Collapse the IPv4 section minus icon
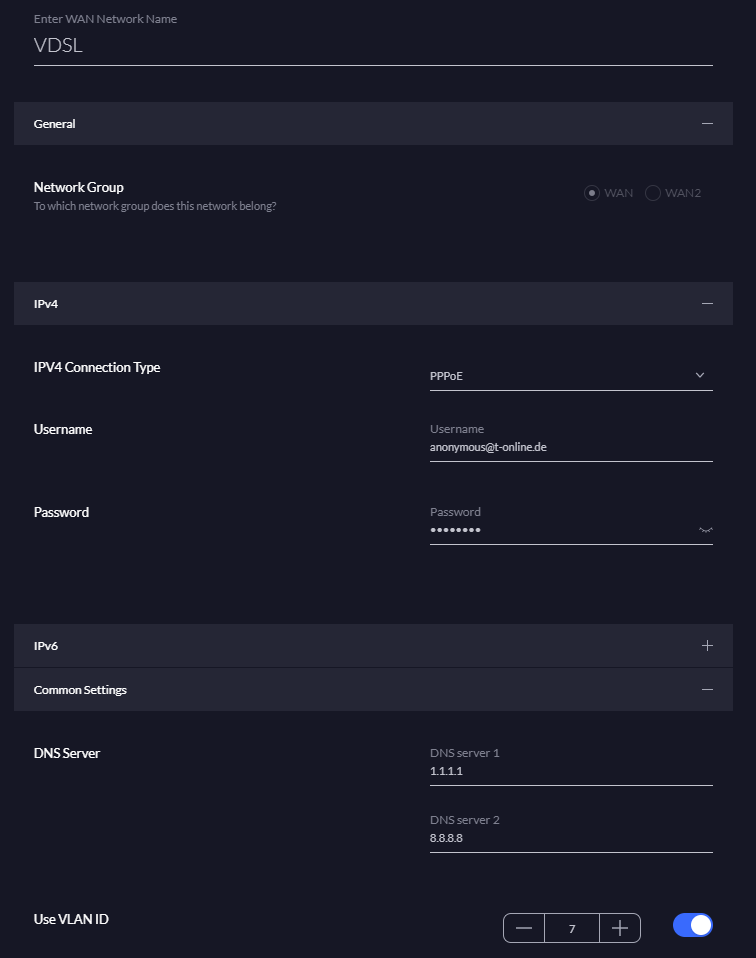756x958 pixels. (707, 303)
